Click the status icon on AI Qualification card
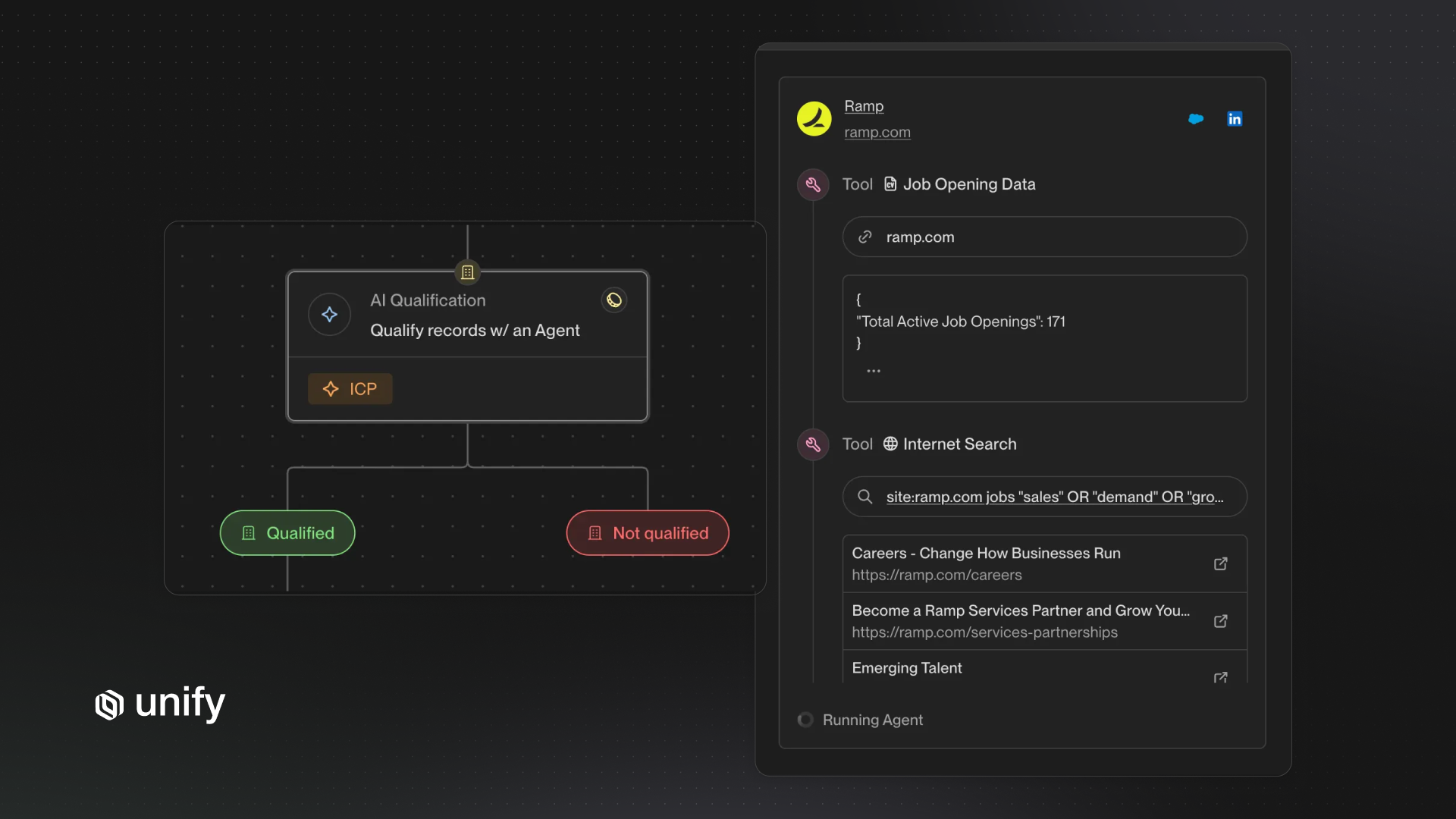 click(613, 300)
